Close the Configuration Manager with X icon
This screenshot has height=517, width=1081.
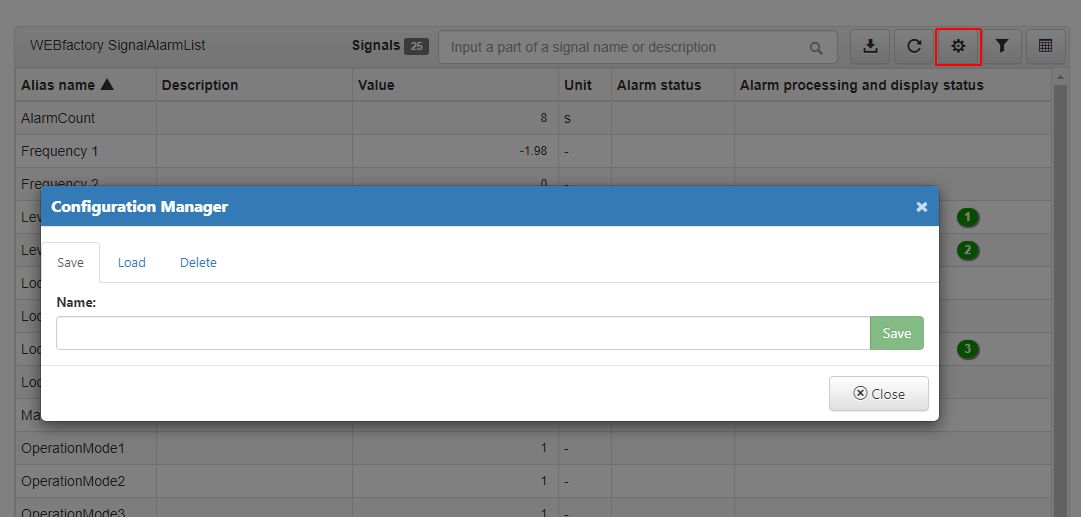pyautogui.click(x=922, y=206)
